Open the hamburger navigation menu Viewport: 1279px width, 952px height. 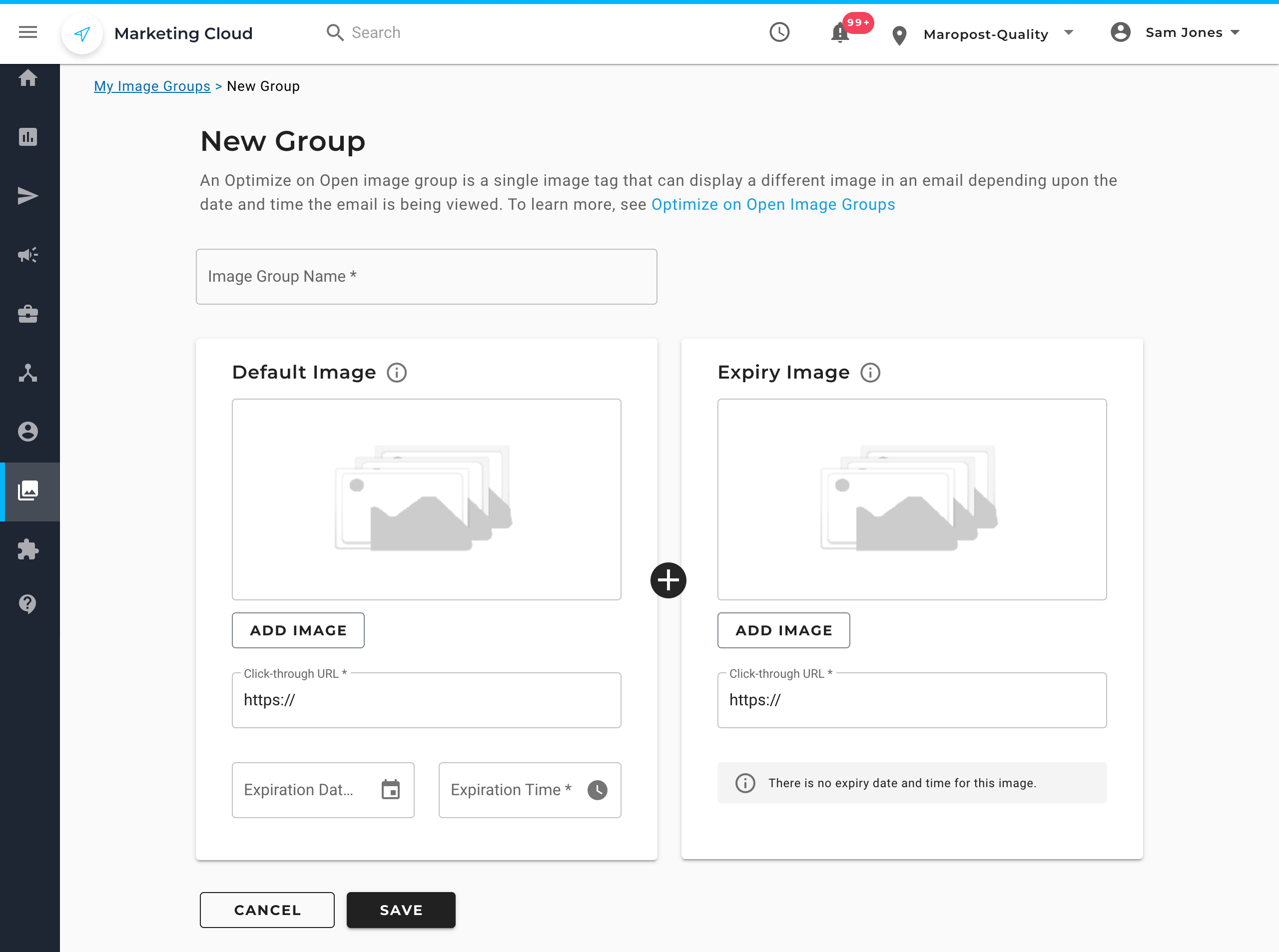[x=27, y=32]
